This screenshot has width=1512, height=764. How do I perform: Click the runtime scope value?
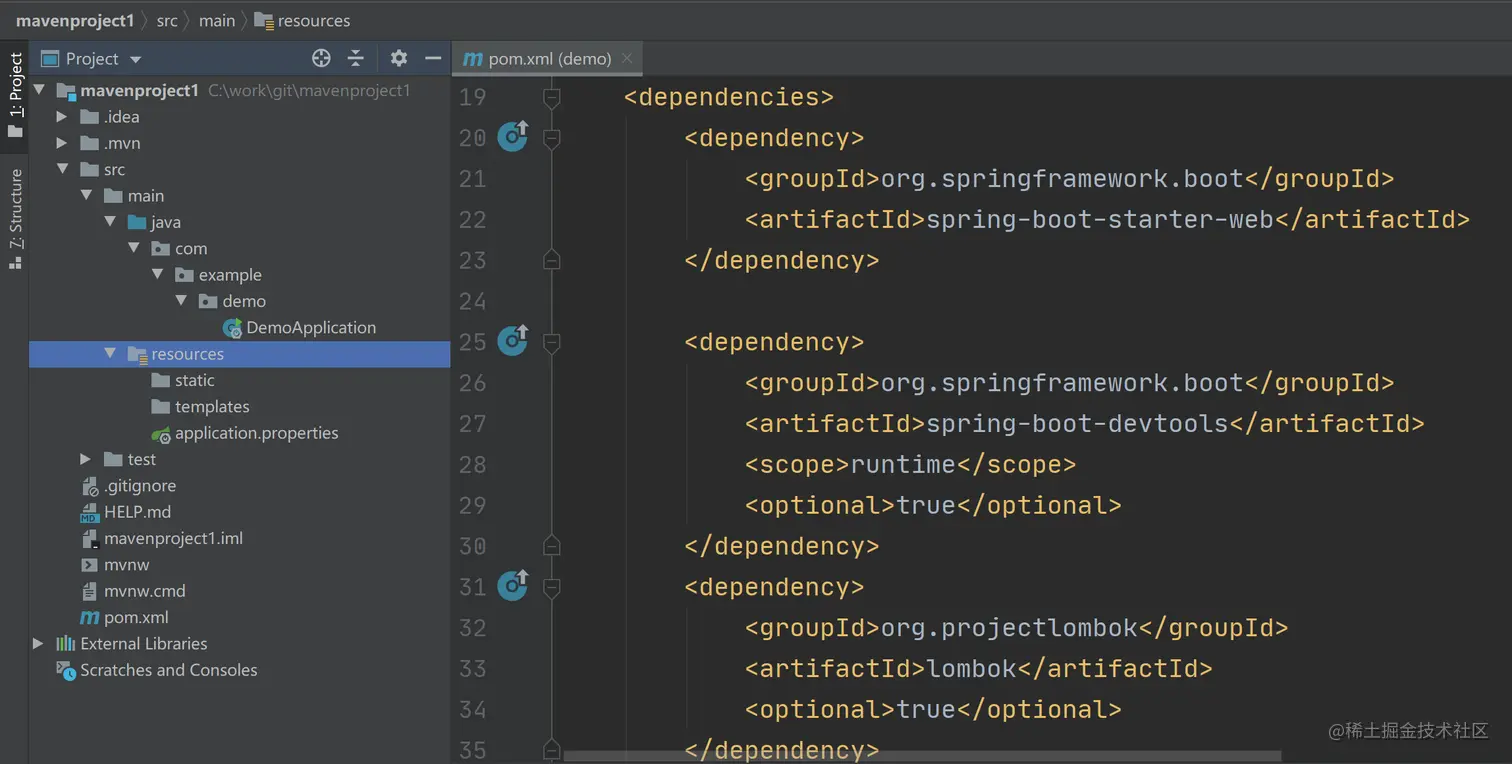pyautogui.click(x=903, y=464)
